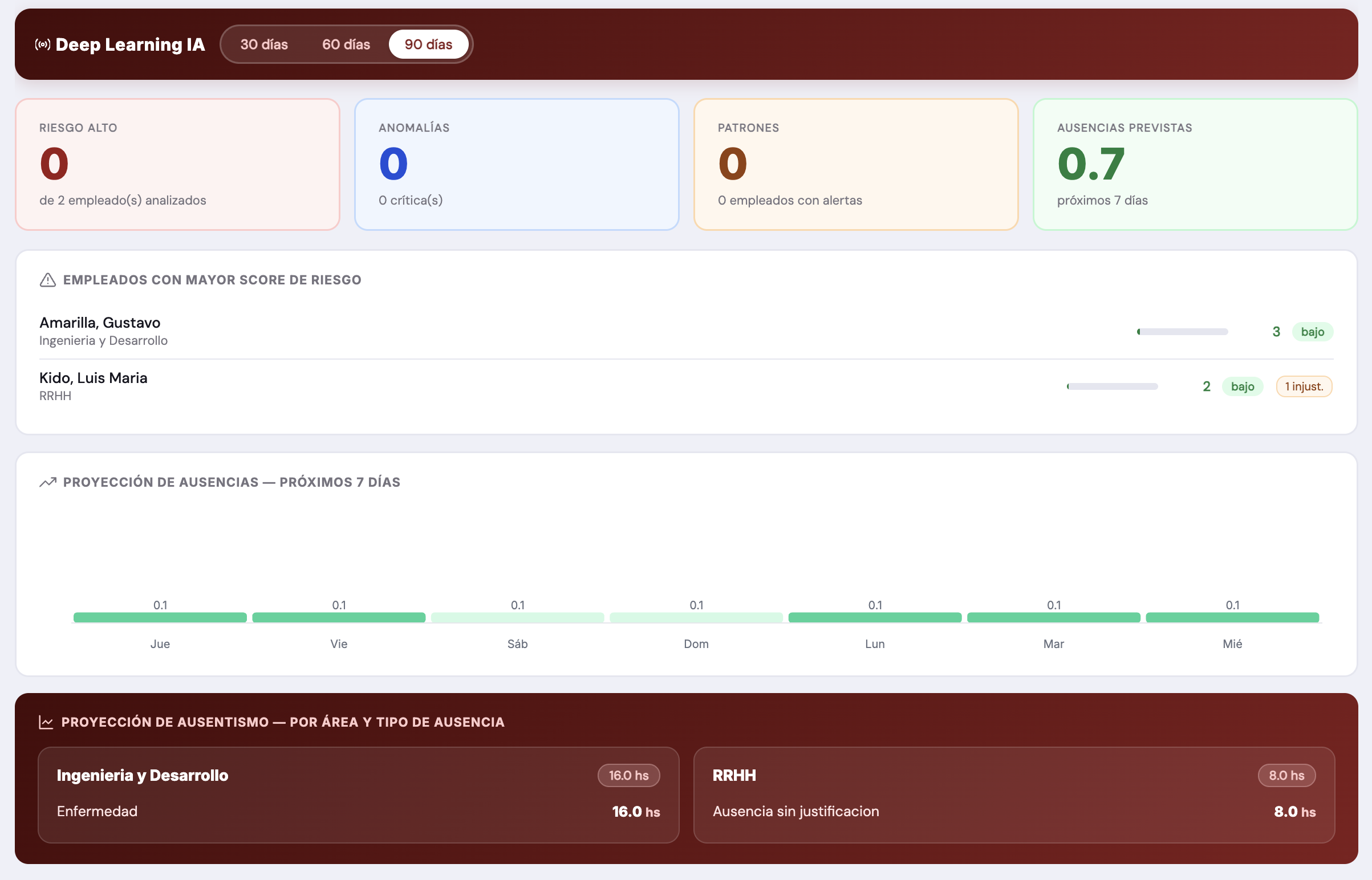Click the Deep Learning IA title
Image resolution: width=1372 pixels, height=880 pixels.
131,44
